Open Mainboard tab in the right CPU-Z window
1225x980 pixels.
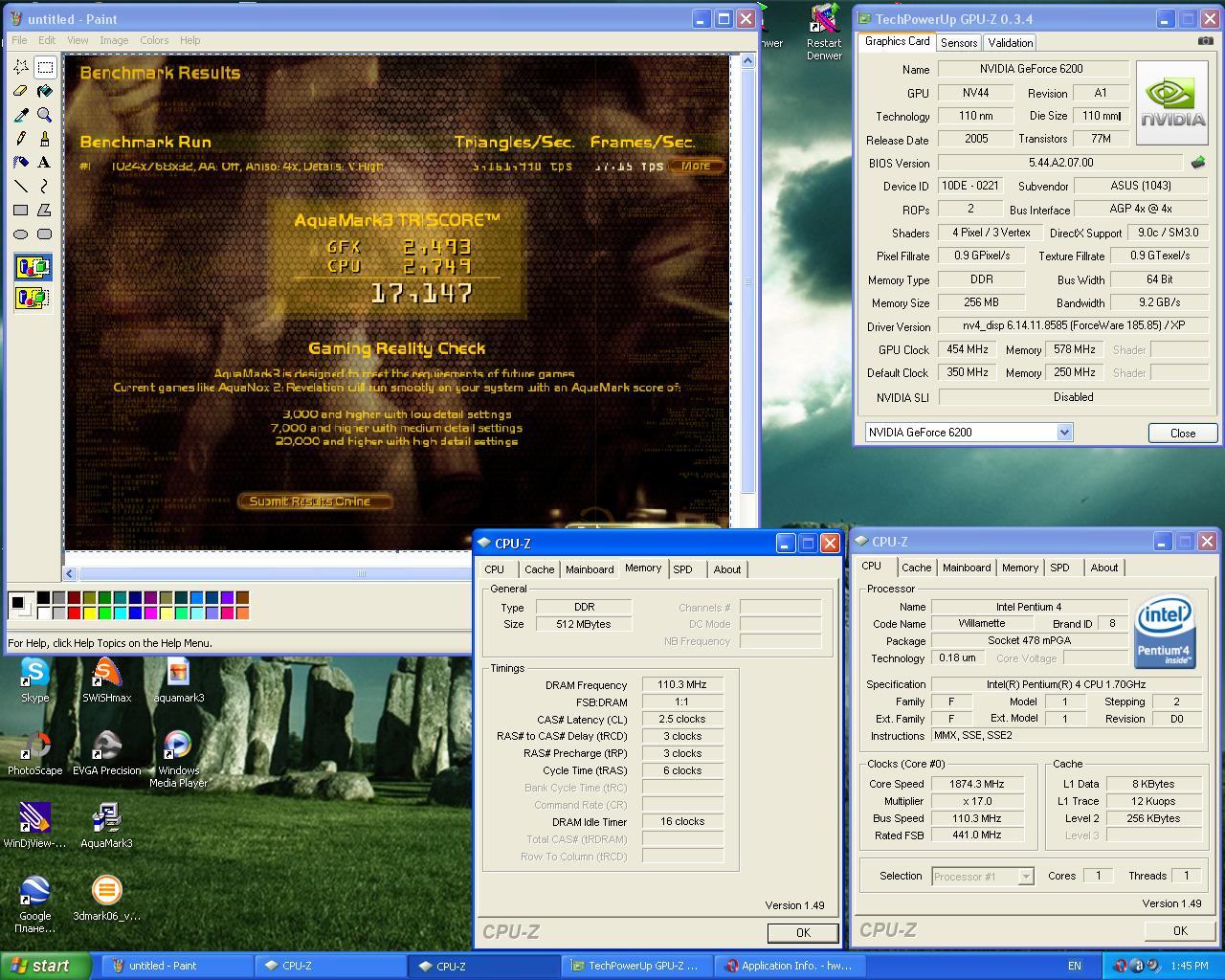tap(967, 568)
